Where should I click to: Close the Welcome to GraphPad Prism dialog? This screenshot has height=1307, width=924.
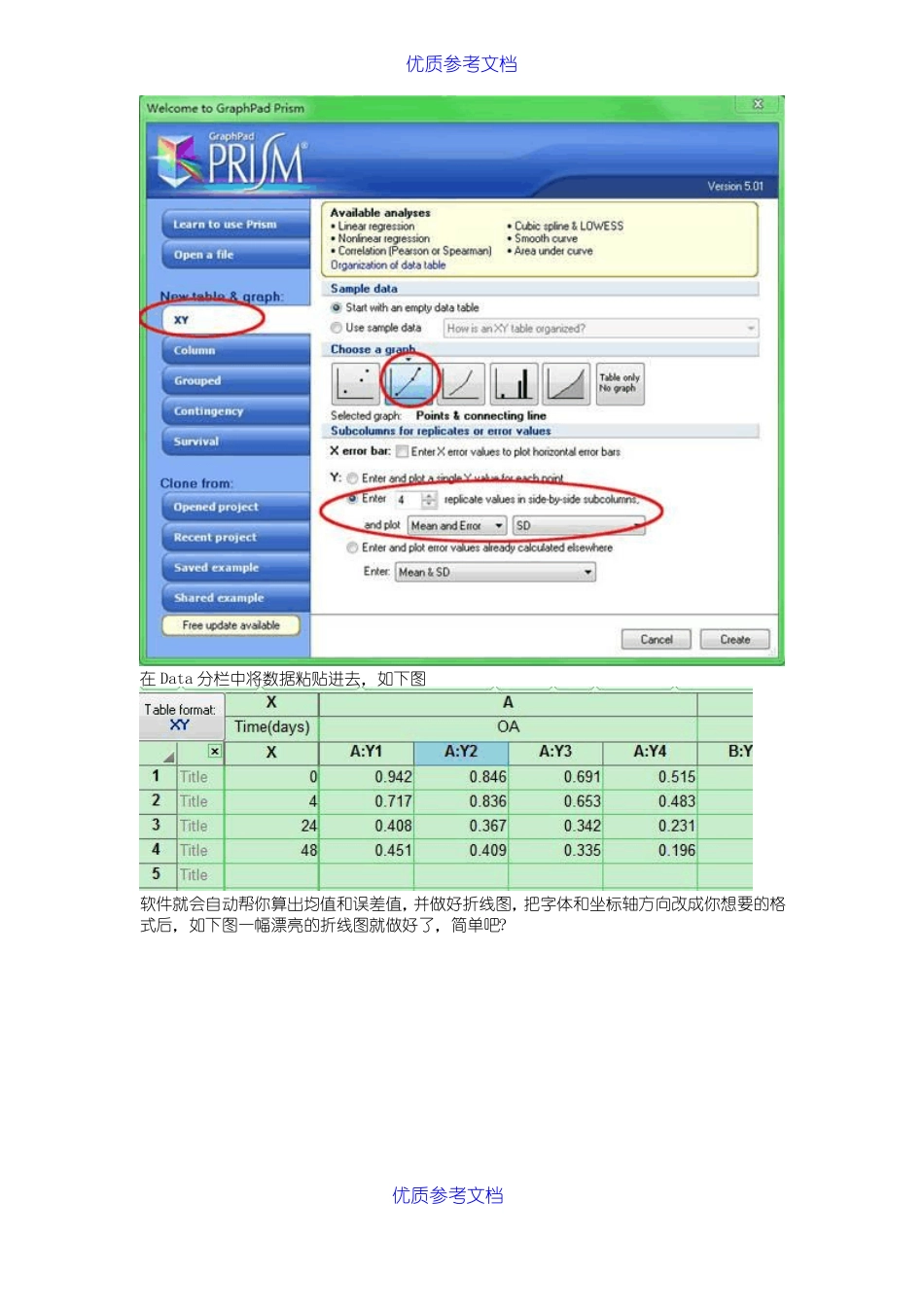[758, 104]
